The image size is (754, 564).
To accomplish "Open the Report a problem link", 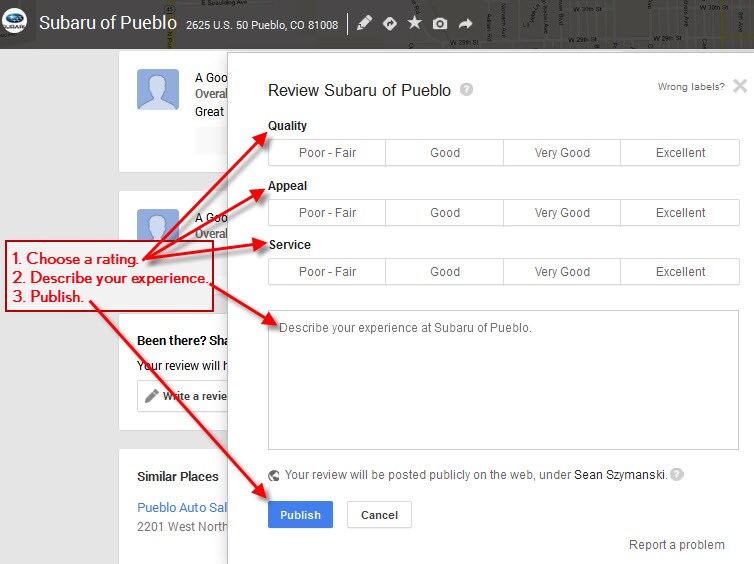I will pyautogui.click(x=676, y=545).
